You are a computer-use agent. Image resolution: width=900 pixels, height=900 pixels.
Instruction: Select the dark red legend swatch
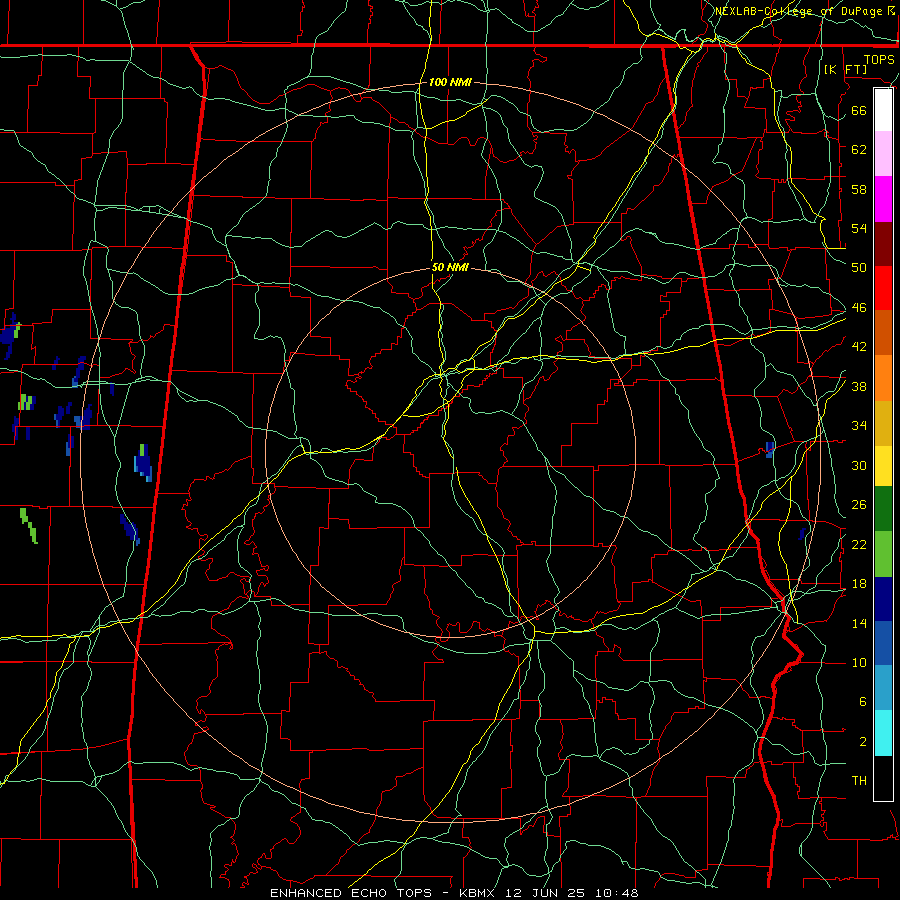(x=883, y=244)
